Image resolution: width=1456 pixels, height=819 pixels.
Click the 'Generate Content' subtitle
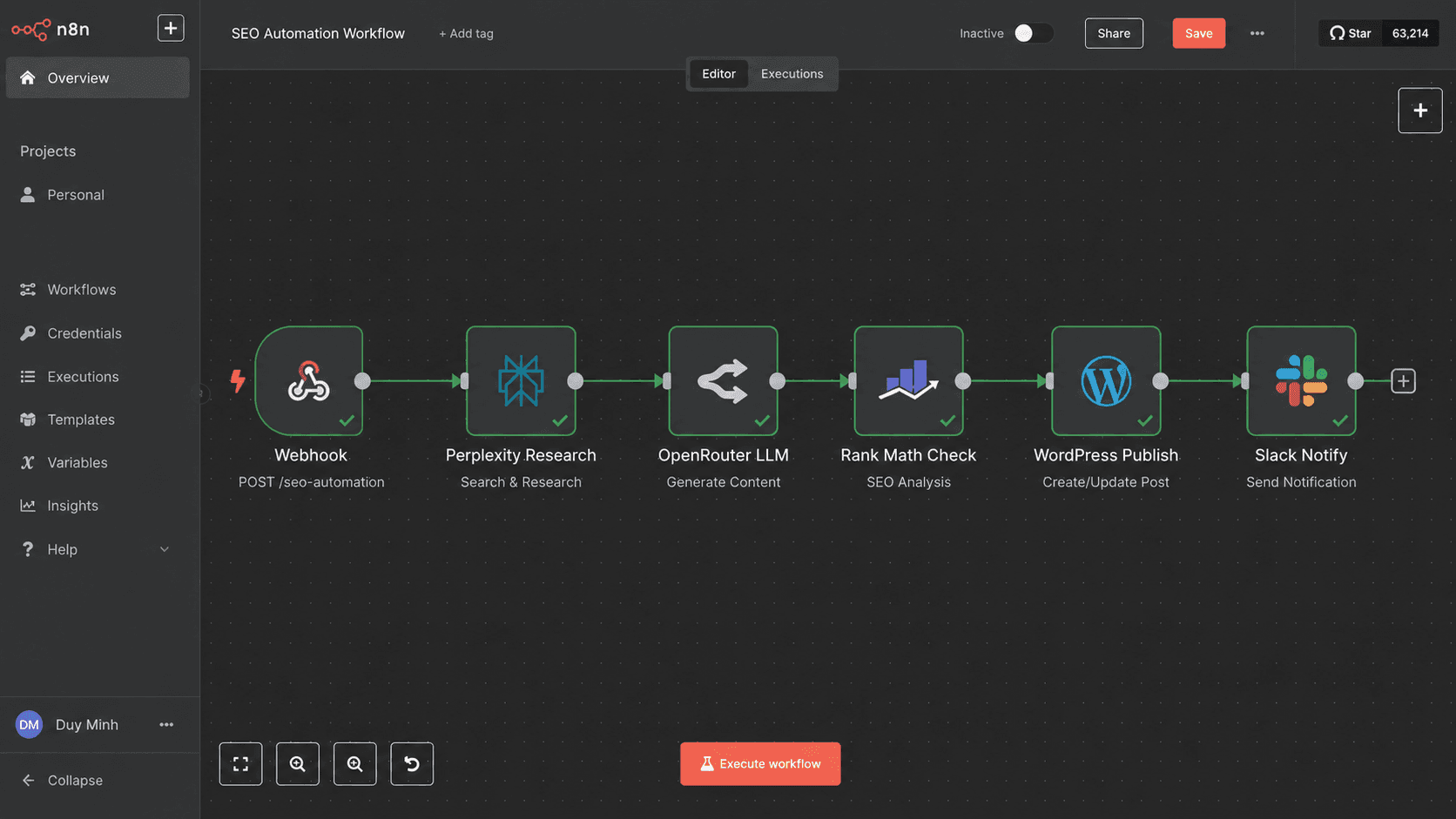pos(723,482)
